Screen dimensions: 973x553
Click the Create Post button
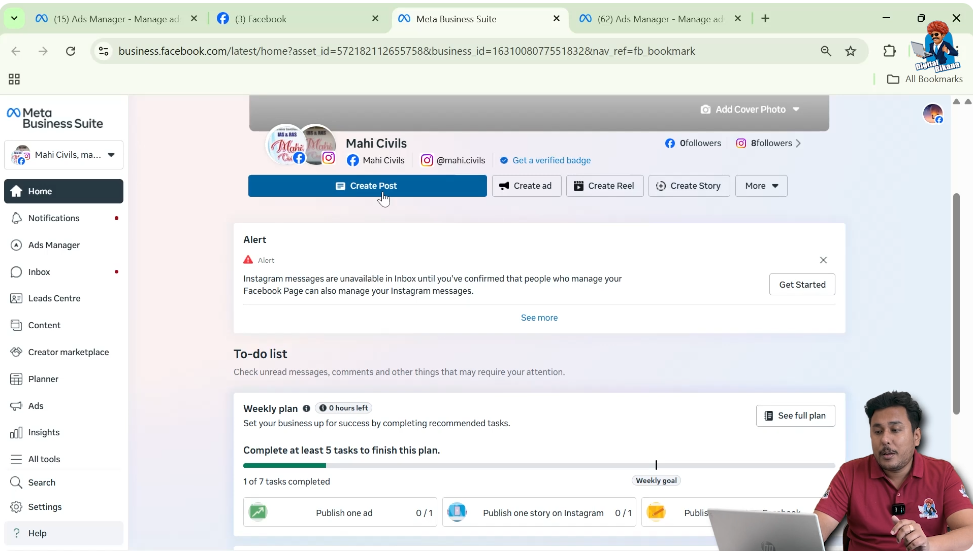click(x=367, y=186)
